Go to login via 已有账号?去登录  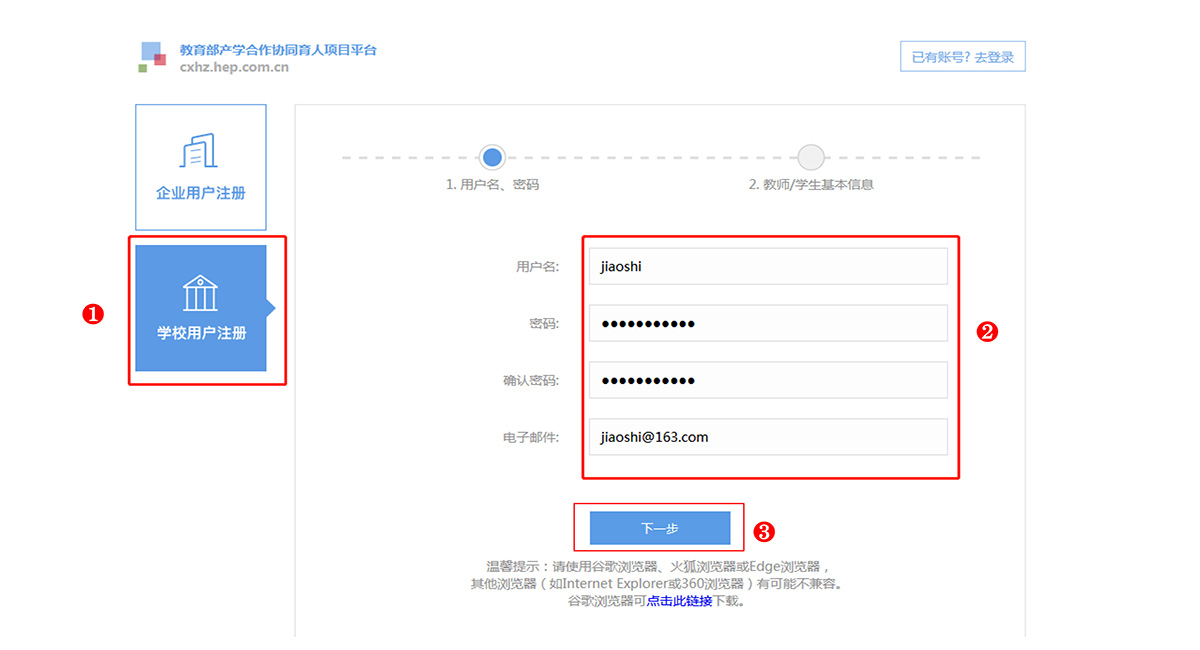(962, 57)
